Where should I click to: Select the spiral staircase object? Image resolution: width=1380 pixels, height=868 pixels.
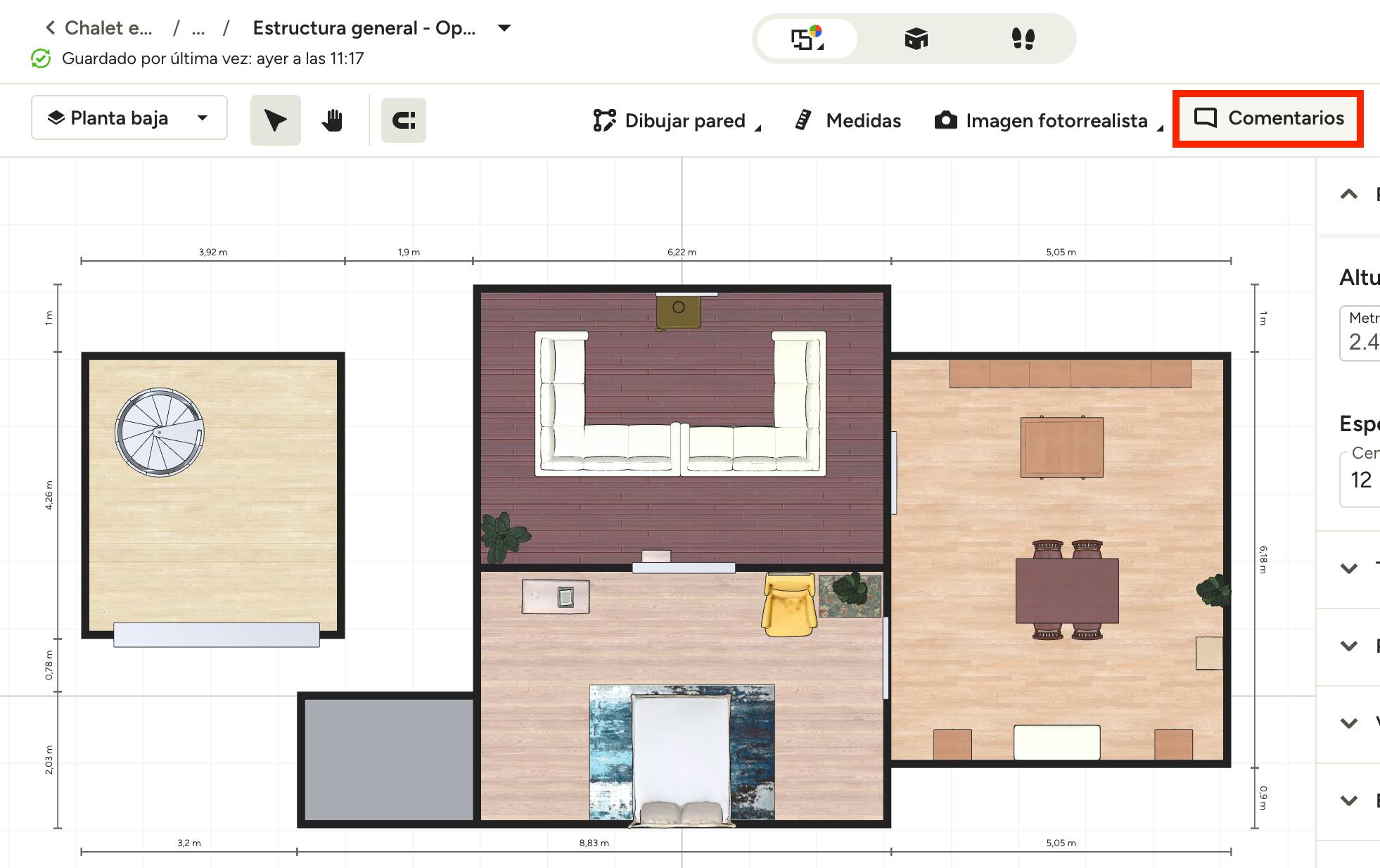(160, 433)
